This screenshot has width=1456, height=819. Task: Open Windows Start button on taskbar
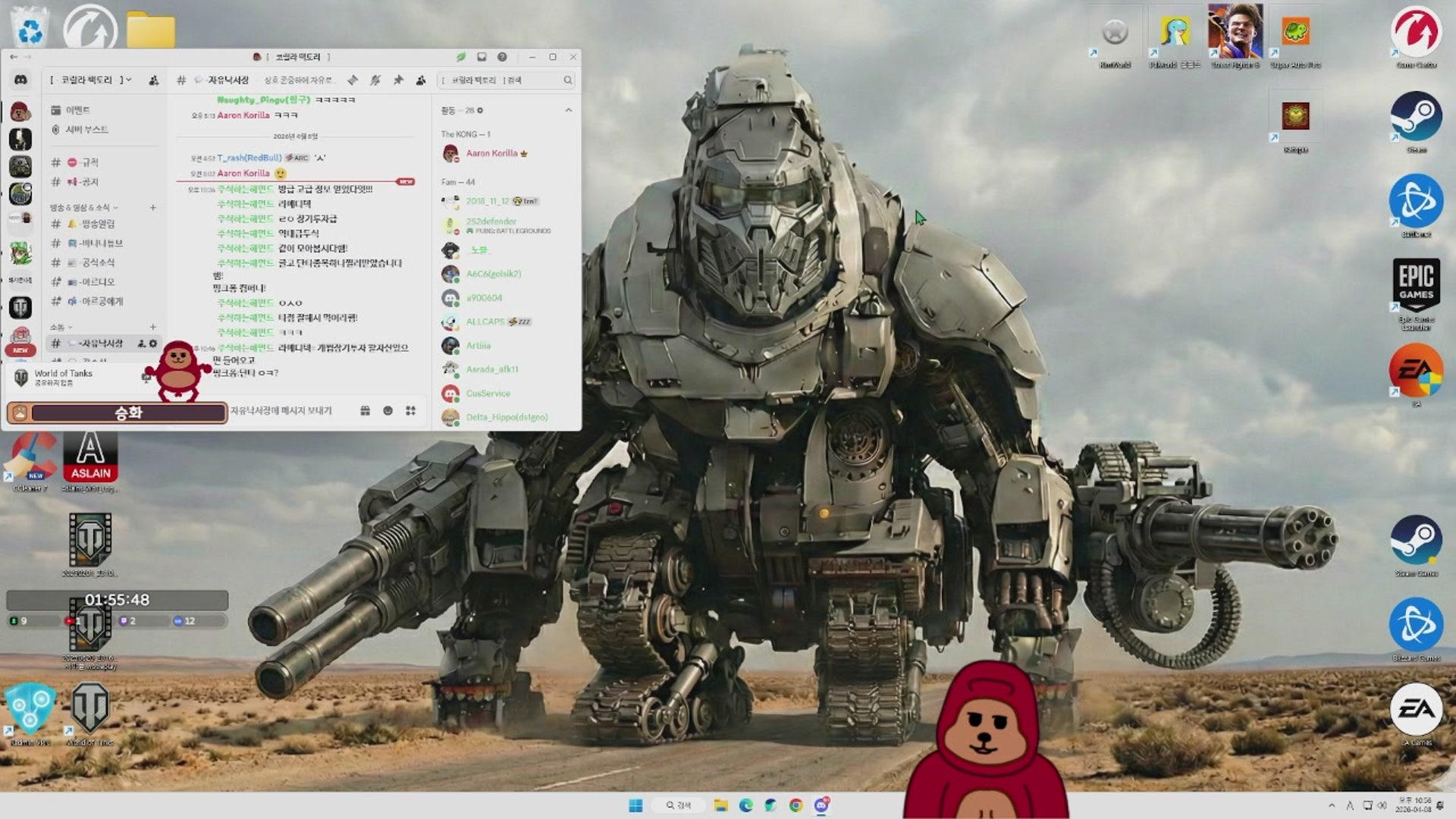click(635, 805)
